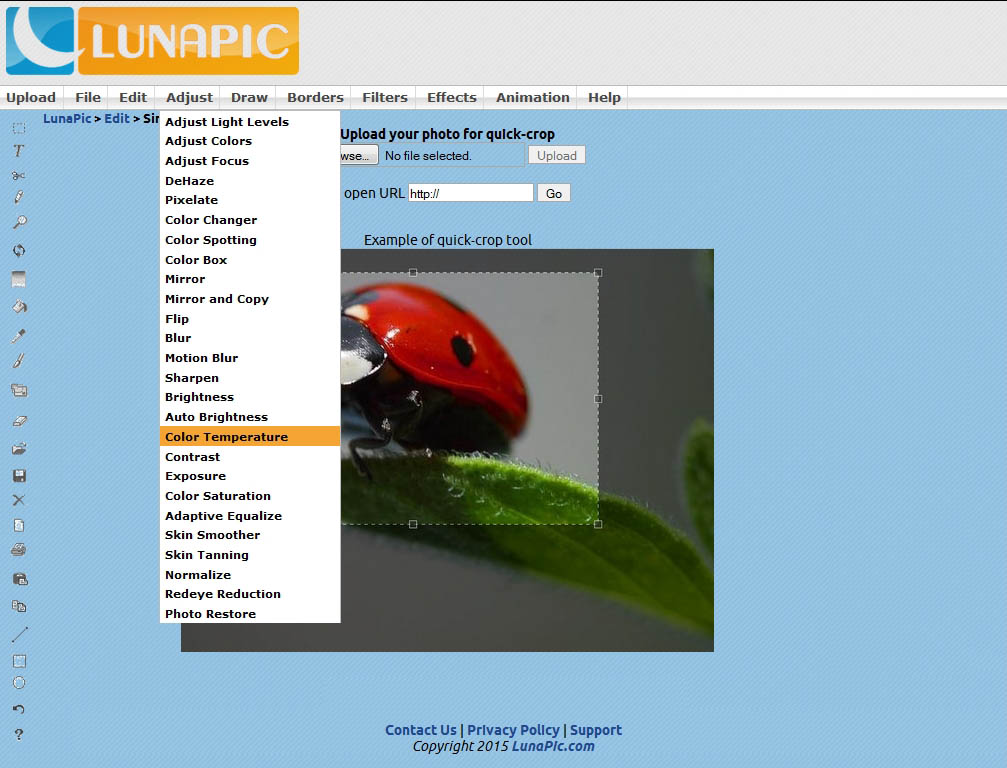Open the Borders menu

click(x=314, y=97)
